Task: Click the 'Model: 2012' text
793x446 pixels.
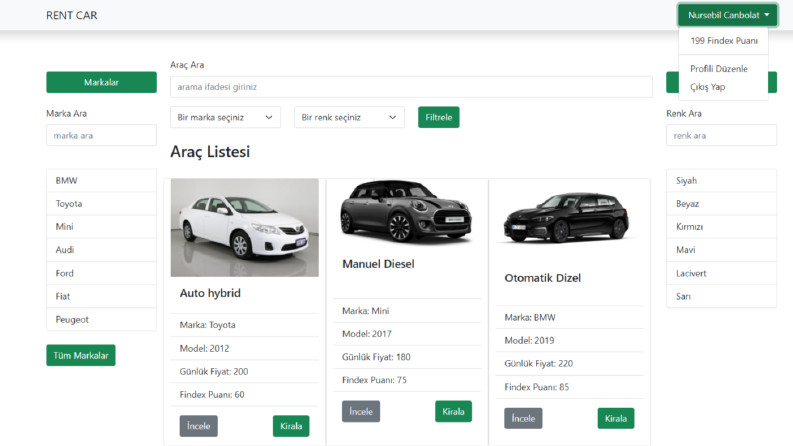Action: (204, 348)
